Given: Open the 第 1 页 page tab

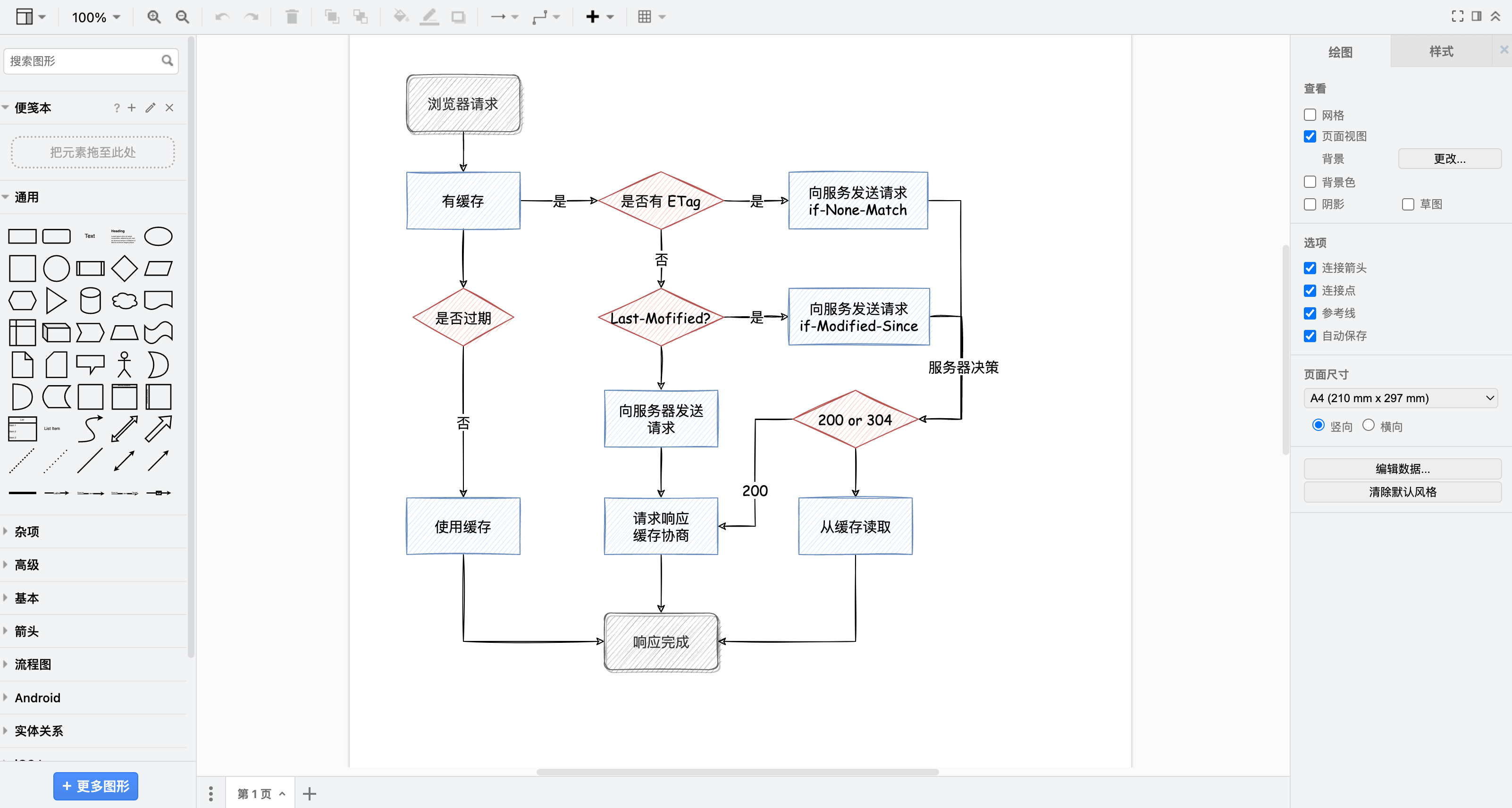Looking at the screenshot, I should (x=254, y=794).
